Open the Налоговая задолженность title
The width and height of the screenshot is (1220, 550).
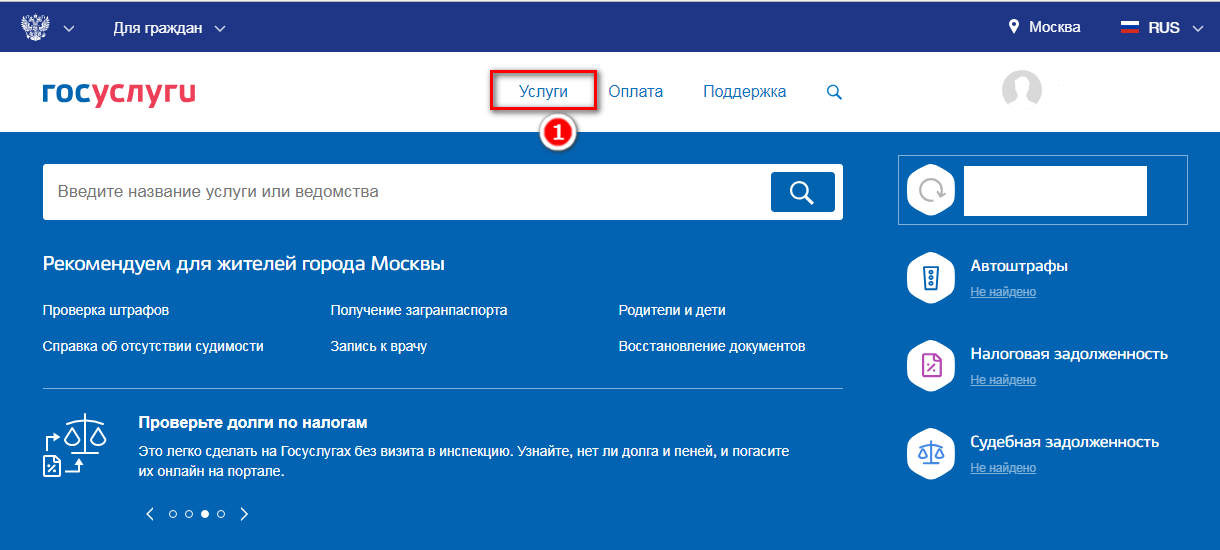point(1069,354)
